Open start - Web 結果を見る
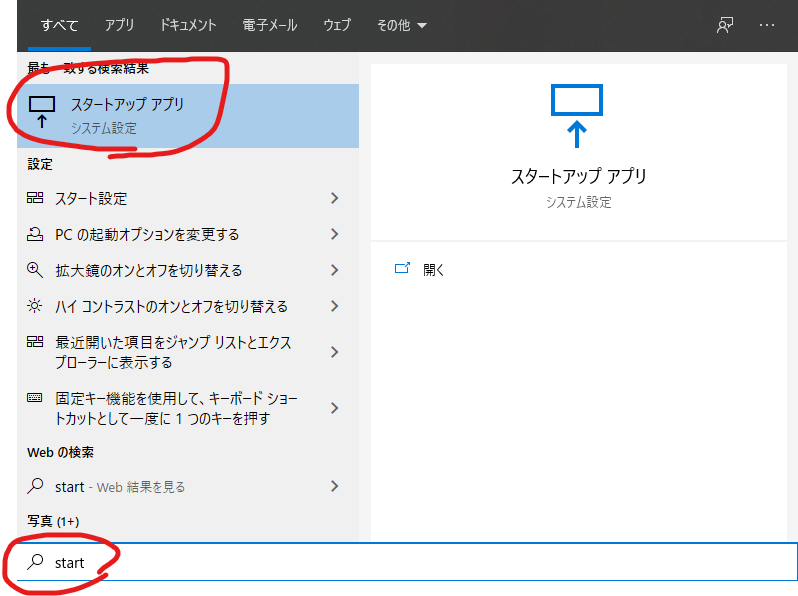Viewport: 798px width, 596px height. [x=188, y=487]
